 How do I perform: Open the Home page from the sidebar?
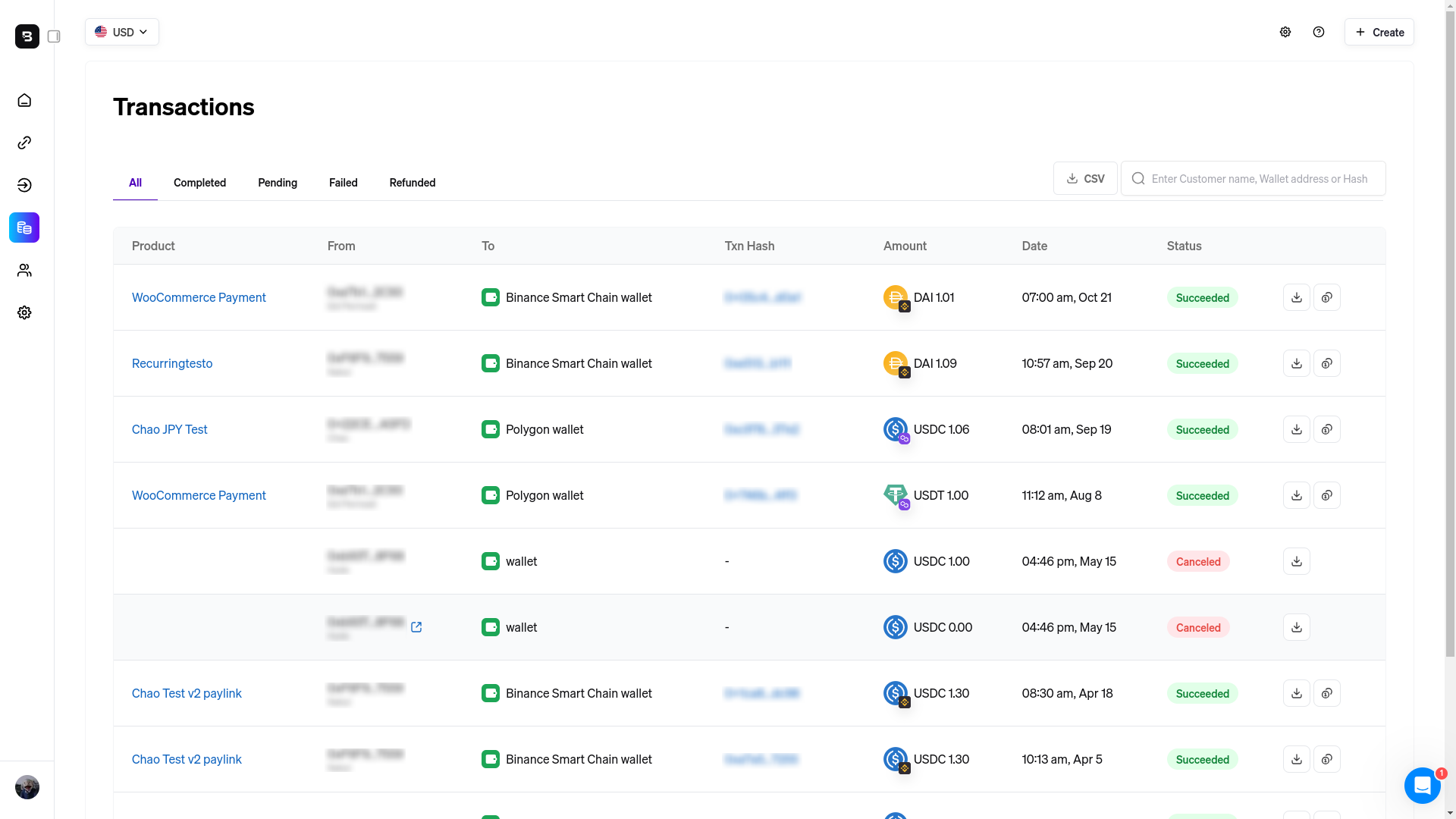24,100
